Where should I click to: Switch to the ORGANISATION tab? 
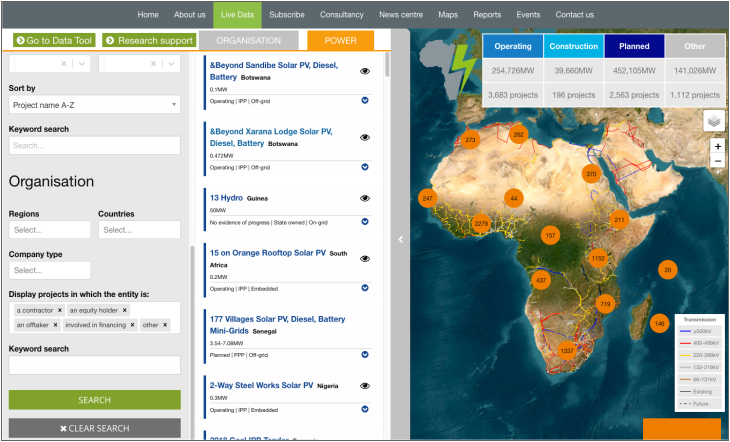pyautogui.click(x=249, y=41)
